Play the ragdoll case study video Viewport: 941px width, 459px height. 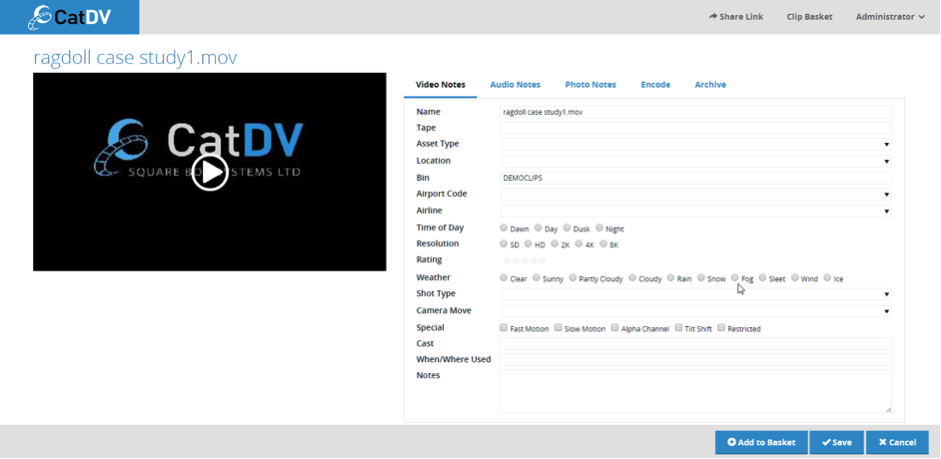210,172
